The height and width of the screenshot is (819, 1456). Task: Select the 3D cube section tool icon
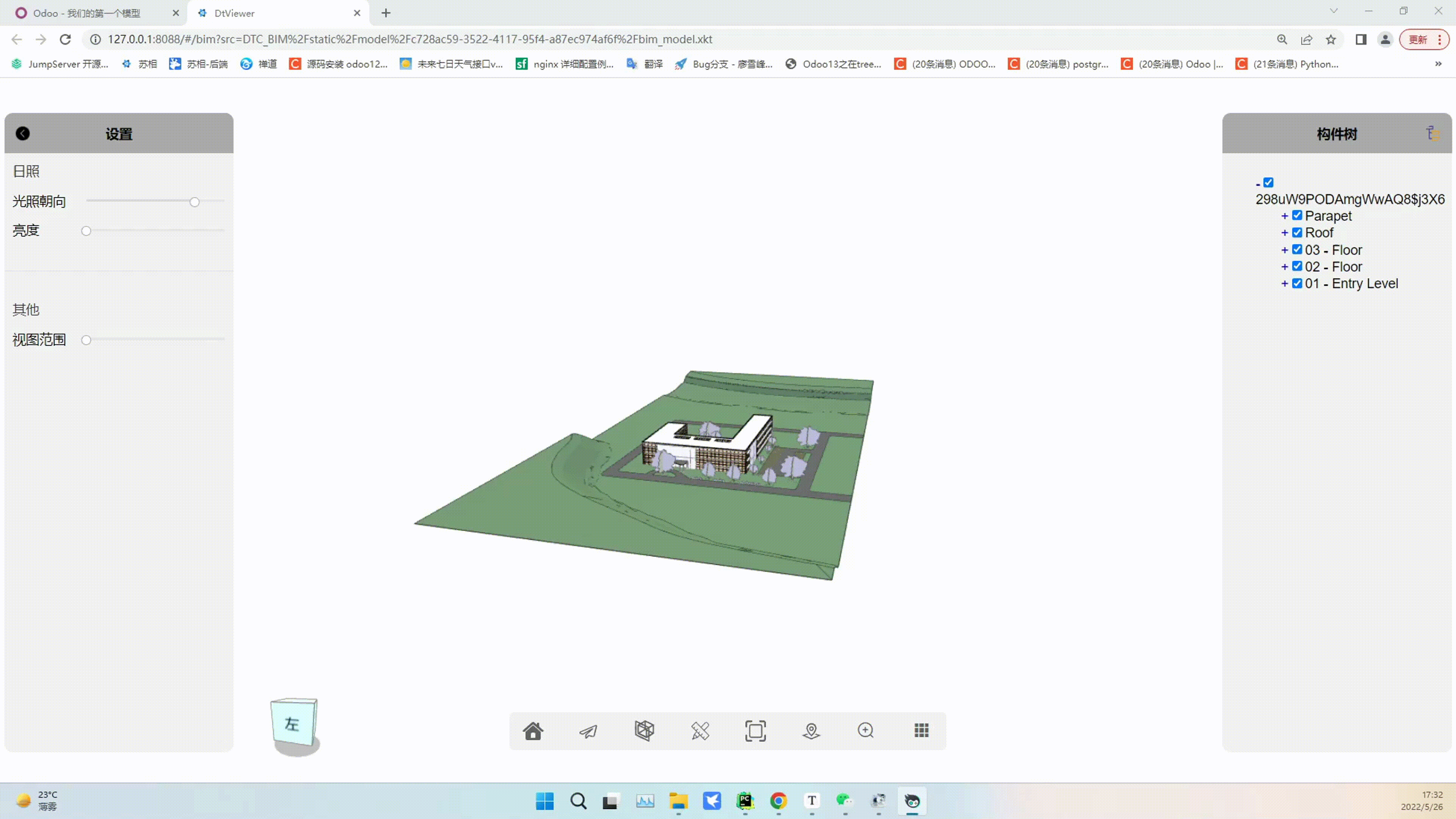644,730
